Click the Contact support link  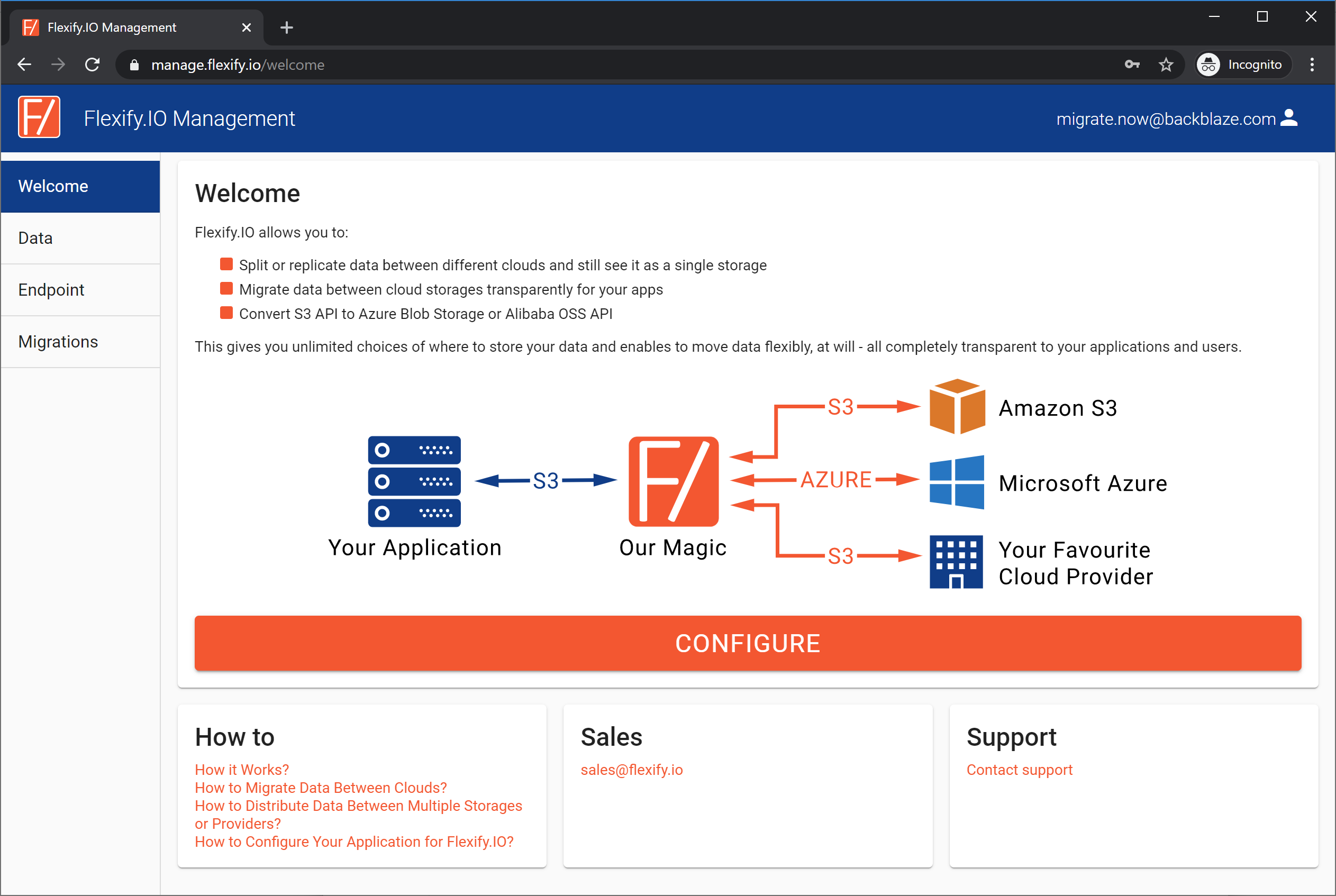1019,770
